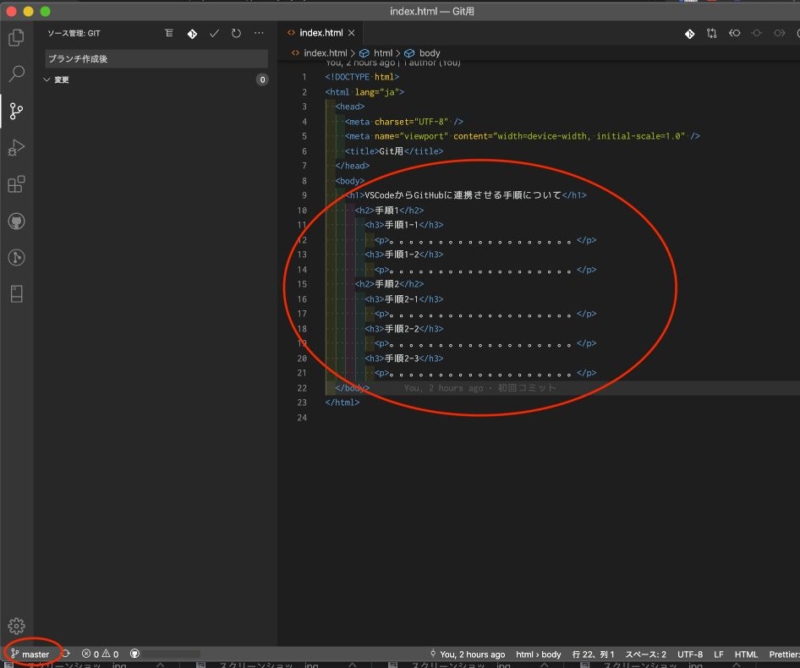Click line 1 '<!DOCTYPE html>' code

(x=362, y=77)
